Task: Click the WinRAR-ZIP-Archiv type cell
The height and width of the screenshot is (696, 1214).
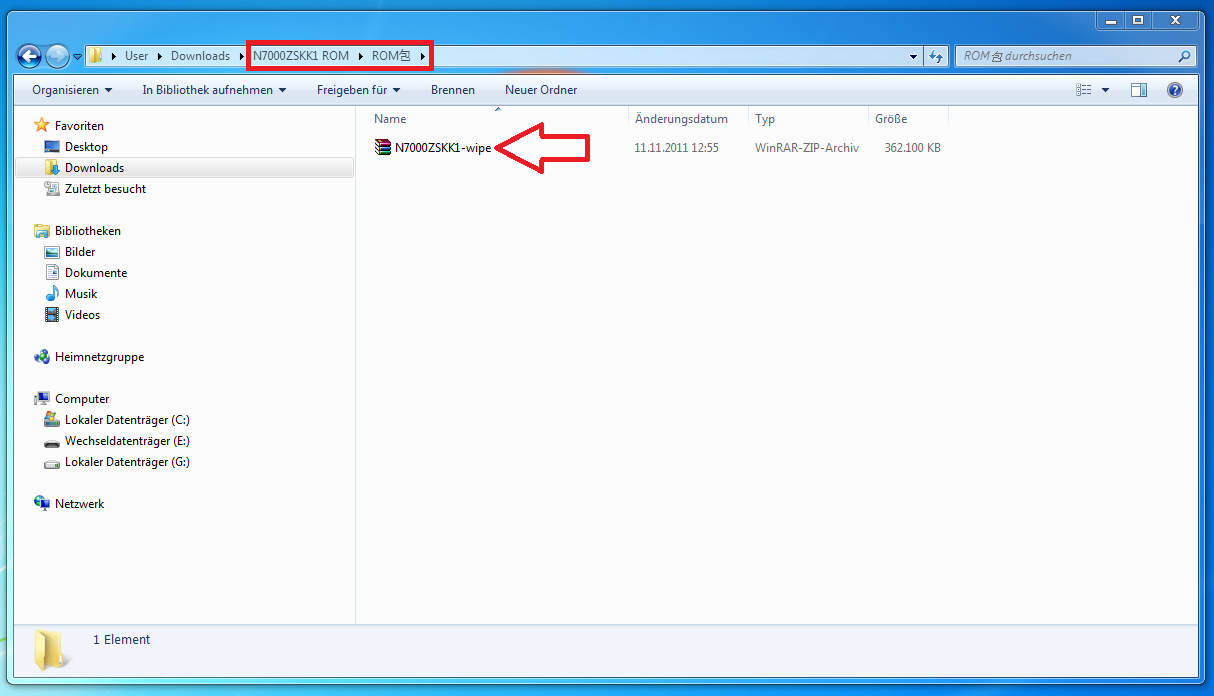Action: (x=807, y=148)
